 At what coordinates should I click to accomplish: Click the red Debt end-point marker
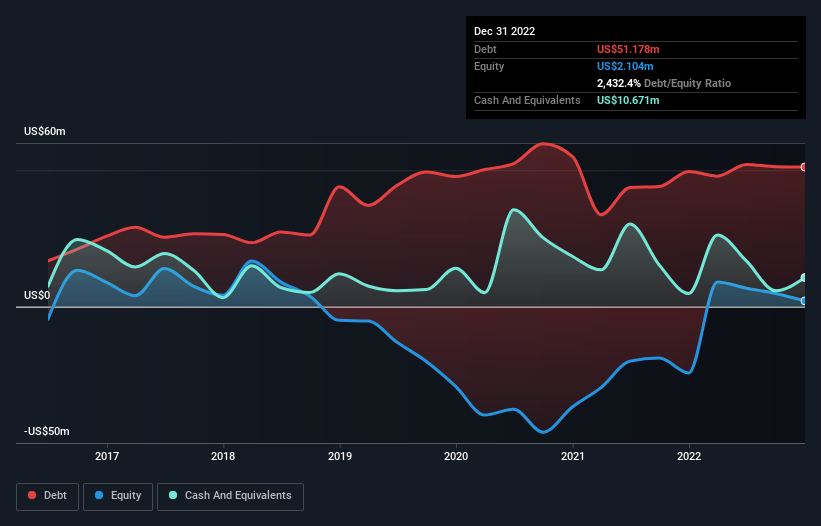click(804, 167)
